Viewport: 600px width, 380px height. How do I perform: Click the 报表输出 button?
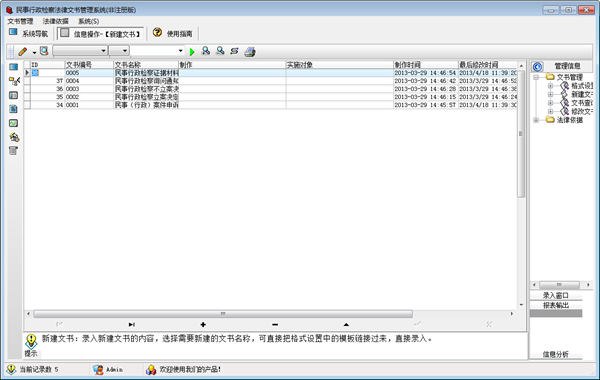(x=556, y=305)
